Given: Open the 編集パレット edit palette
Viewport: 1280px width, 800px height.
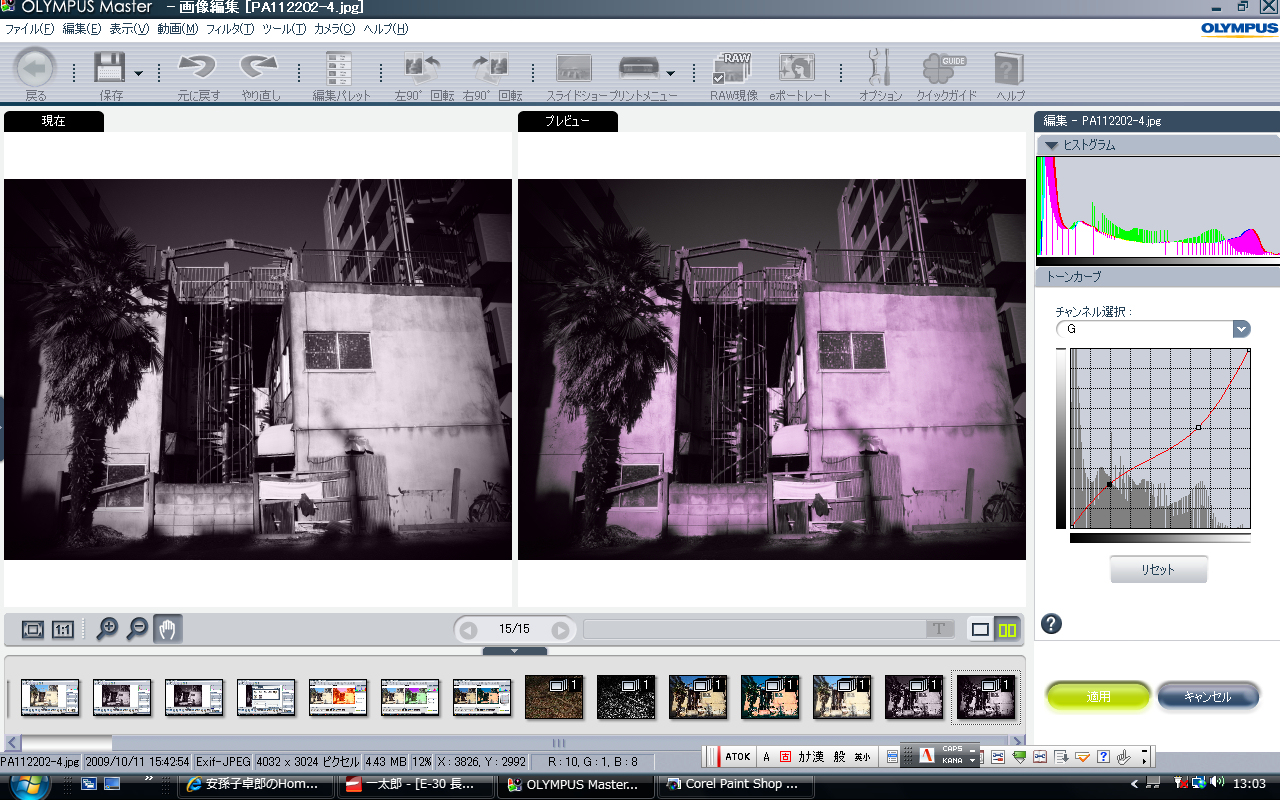Looking at the screenshot, I should click(x=340, y=68).
